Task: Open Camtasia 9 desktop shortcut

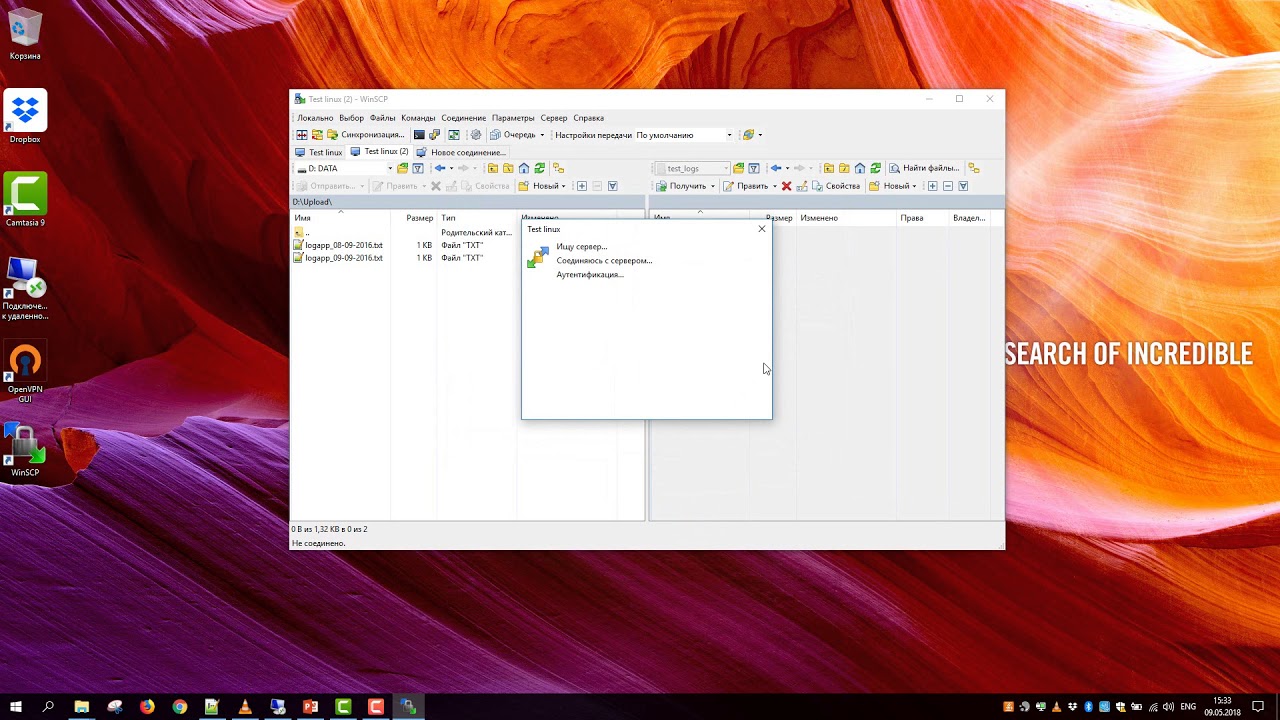Action: pyautogui.click(x=25, y=200)
